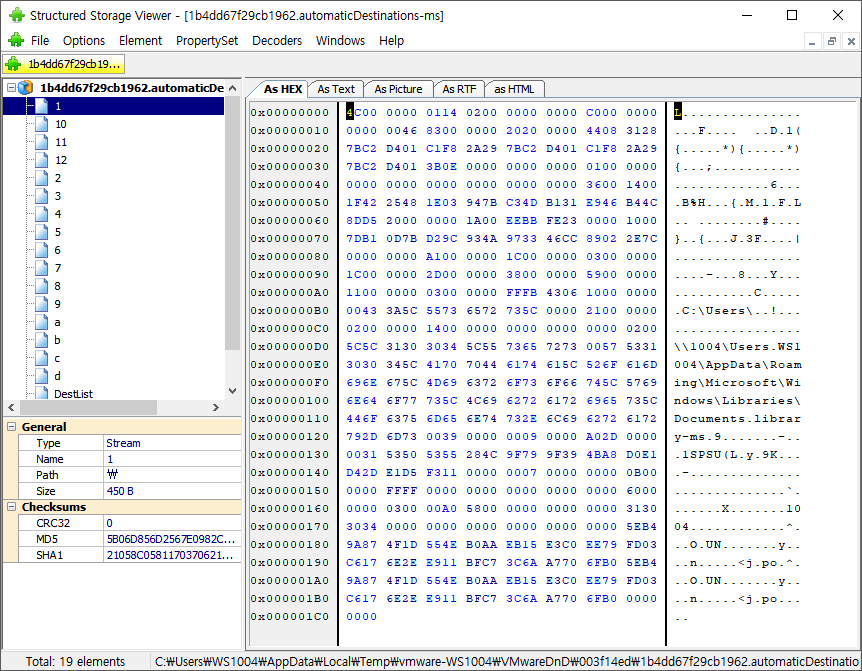Click the stream icon for item 4
The image size is (862, 671).
click(x=41, y=214)
